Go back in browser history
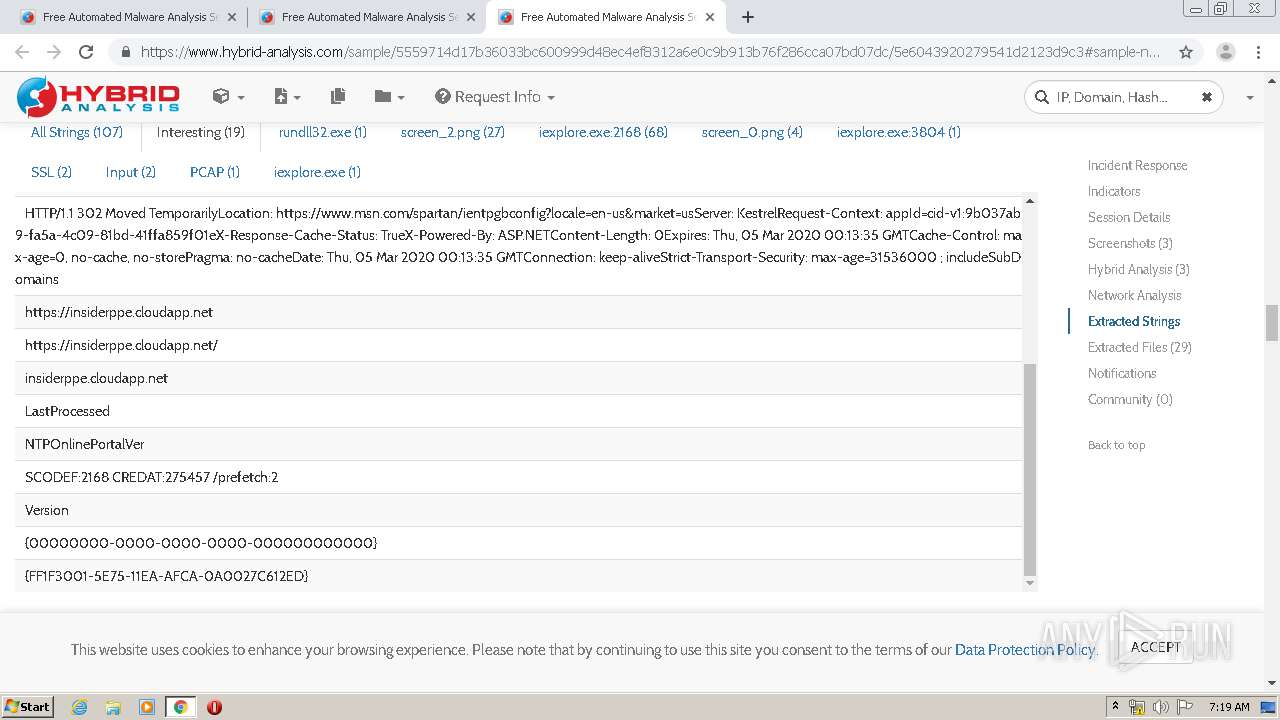Image resolution: width=1280 pixels, height=720 pixels. [x=22, y=52]
